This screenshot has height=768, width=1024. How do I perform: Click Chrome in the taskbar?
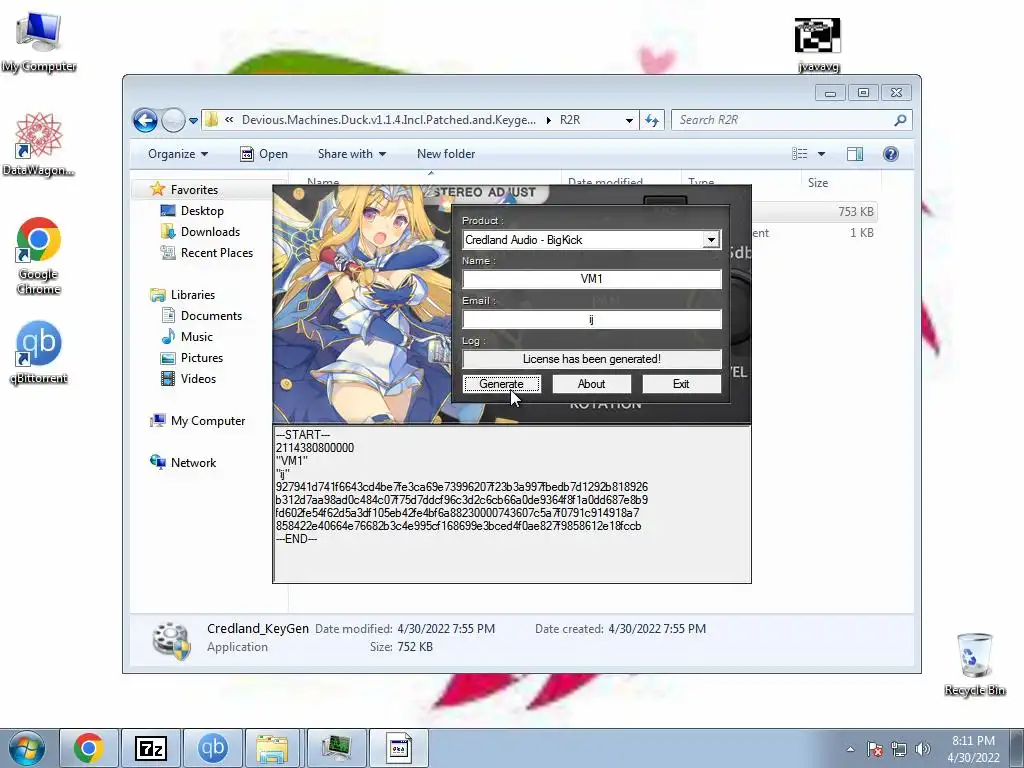tap(89, 748)
